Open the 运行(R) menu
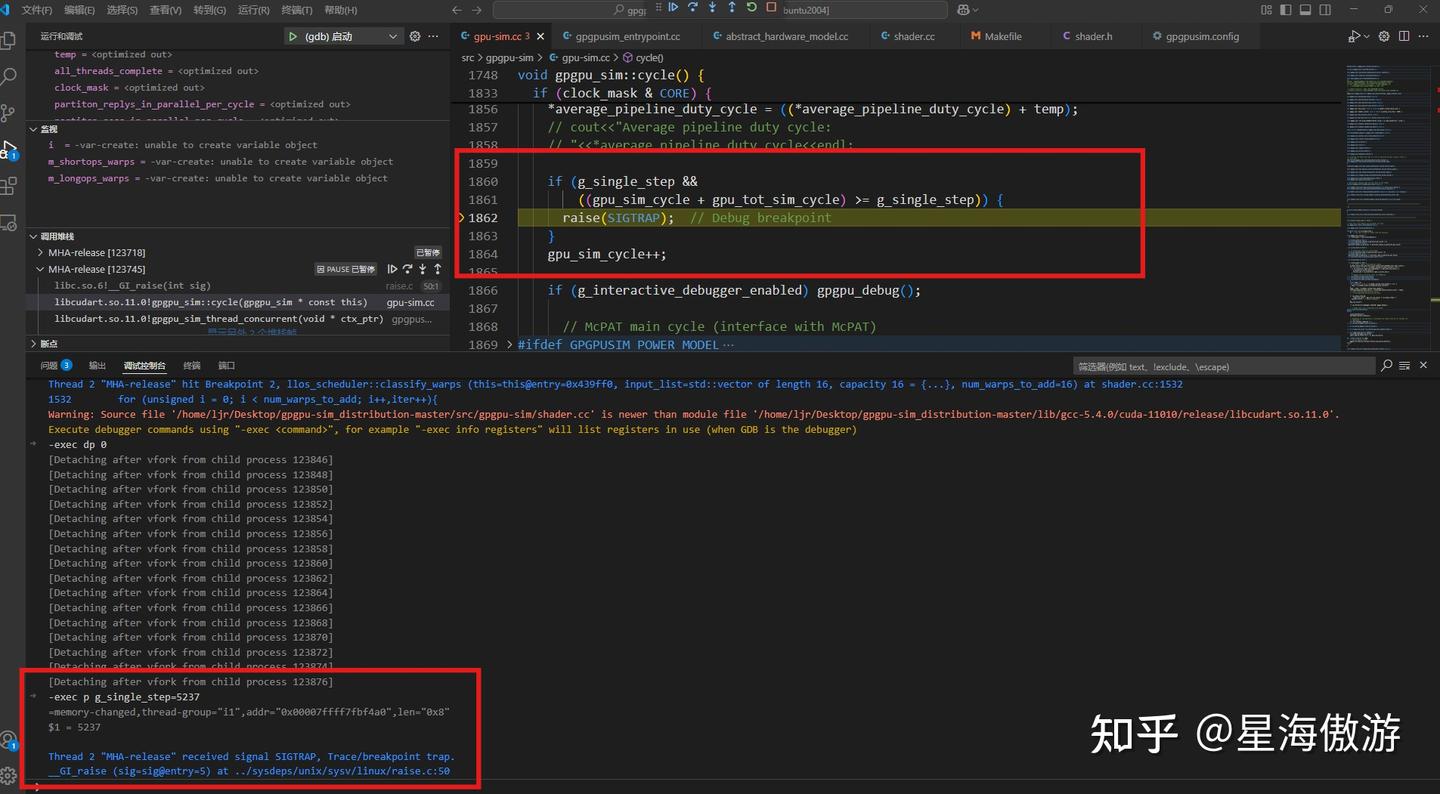Image resolution: width=1440 pixels, height=794 pixels. tap(253, 10)
